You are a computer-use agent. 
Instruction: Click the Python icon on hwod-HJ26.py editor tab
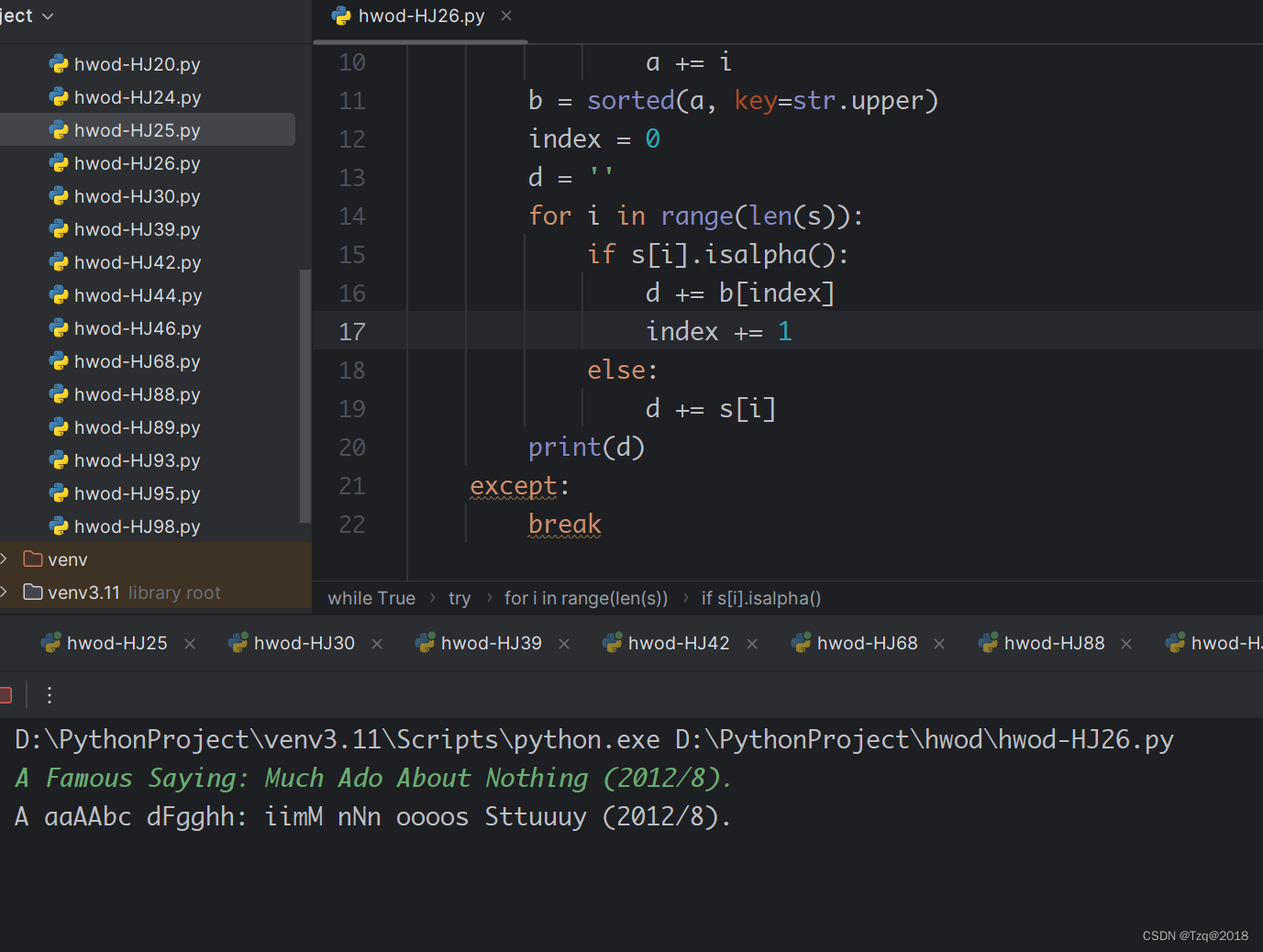[x=341, y=16]
